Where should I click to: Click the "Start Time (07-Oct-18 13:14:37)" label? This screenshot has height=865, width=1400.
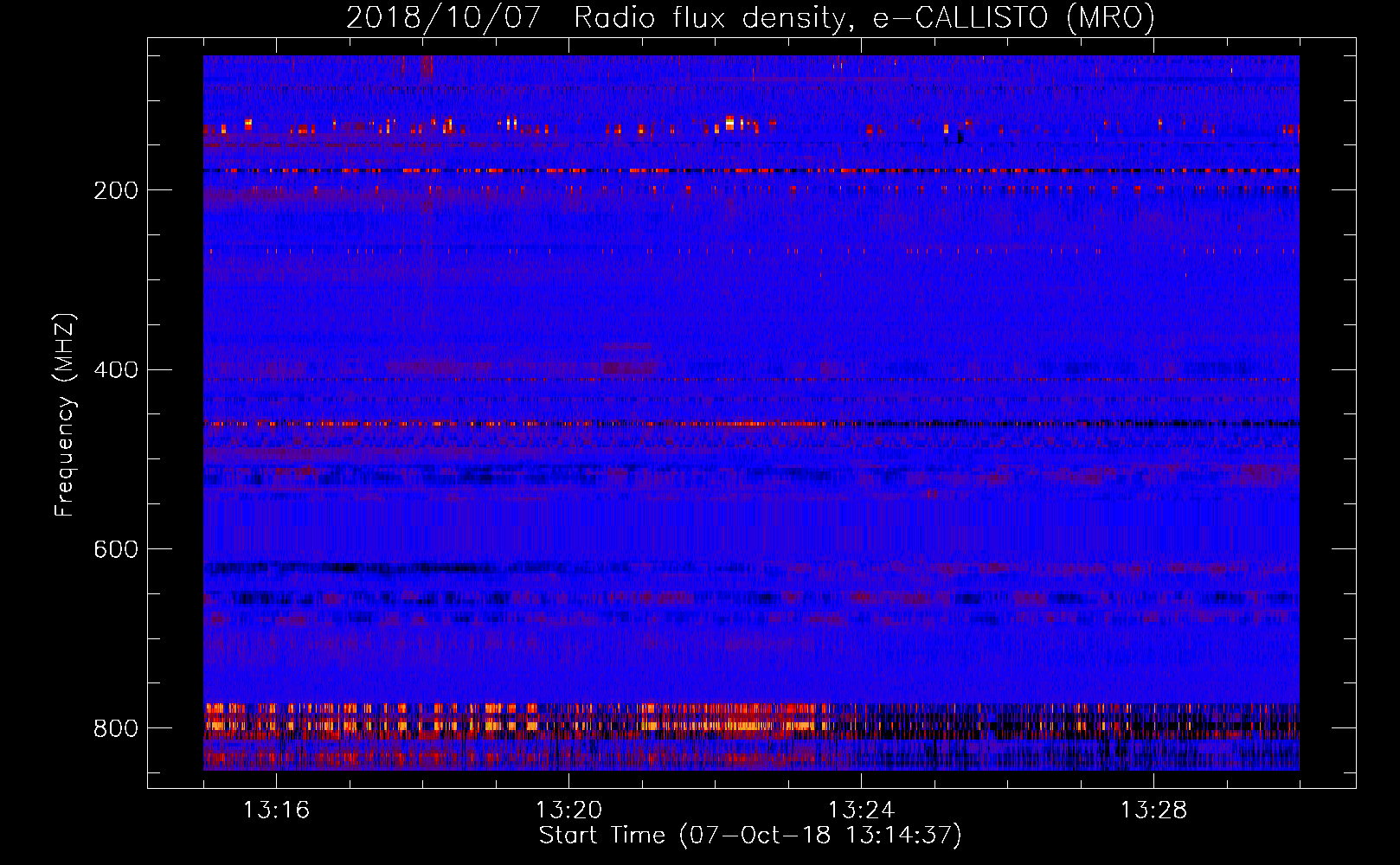[750, 836]
